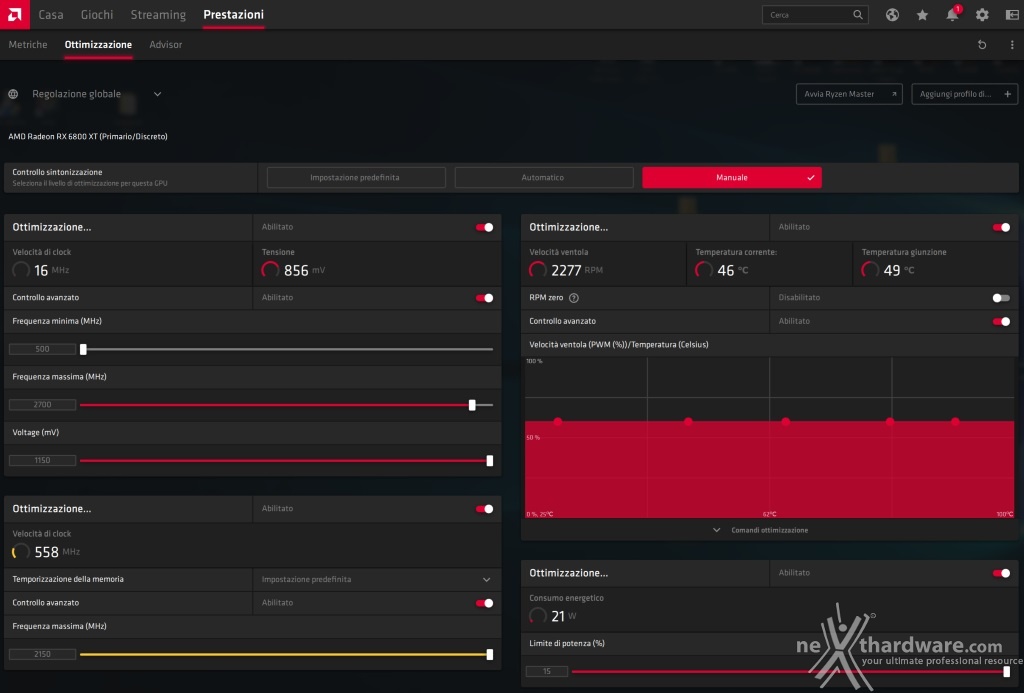Click the plus icon to add profile
1024x693 pixels.
click(x=1008, y=94)
